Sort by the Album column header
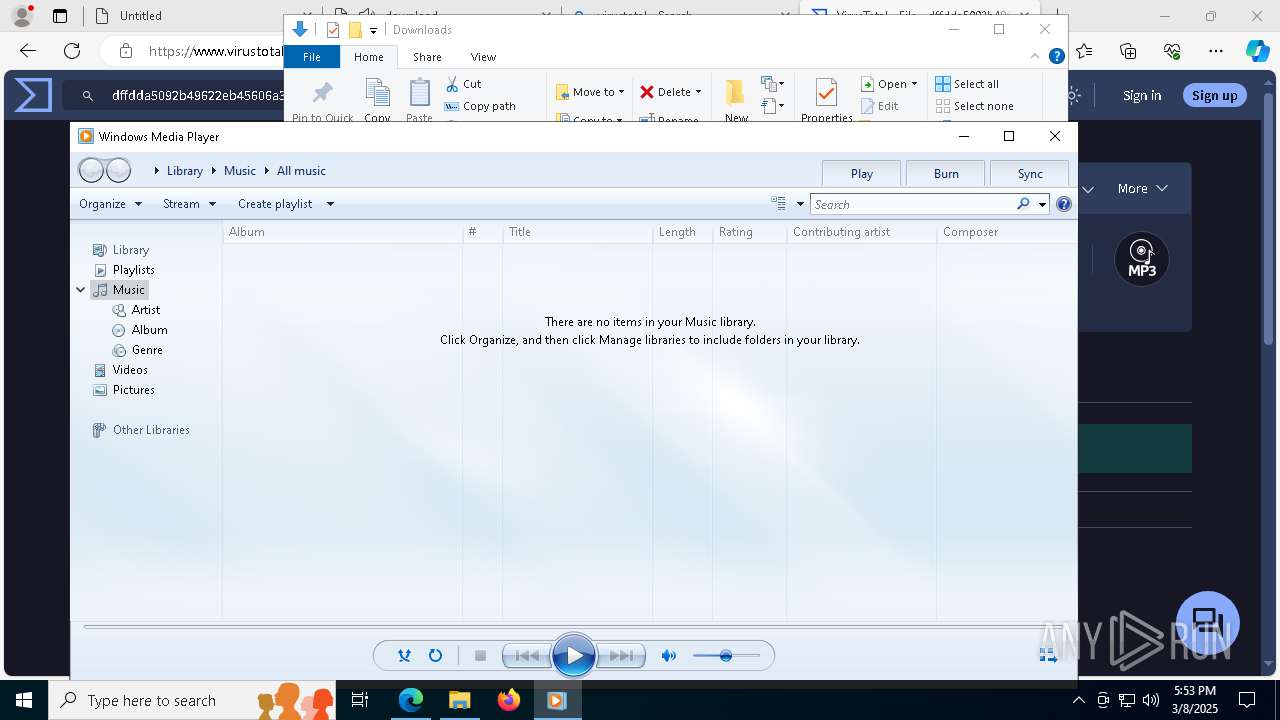Image resolution: width=1280 pixels, height=720 pixels. [x=342, y=232]
